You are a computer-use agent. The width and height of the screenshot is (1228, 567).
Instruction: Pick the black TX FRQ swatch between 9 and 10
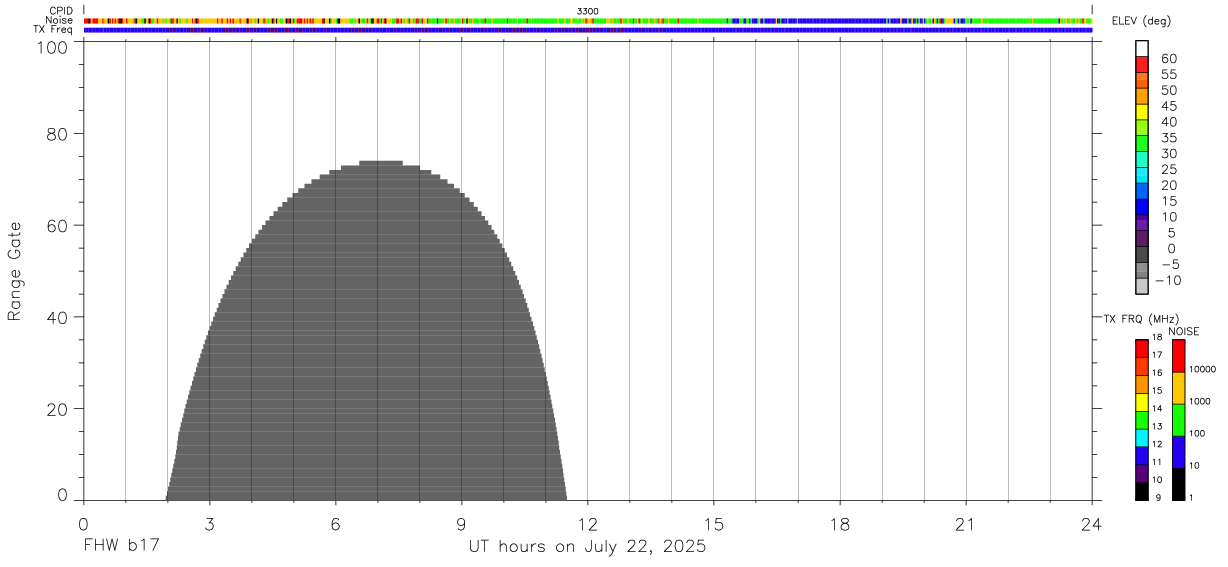click(x=1142, y=491)
